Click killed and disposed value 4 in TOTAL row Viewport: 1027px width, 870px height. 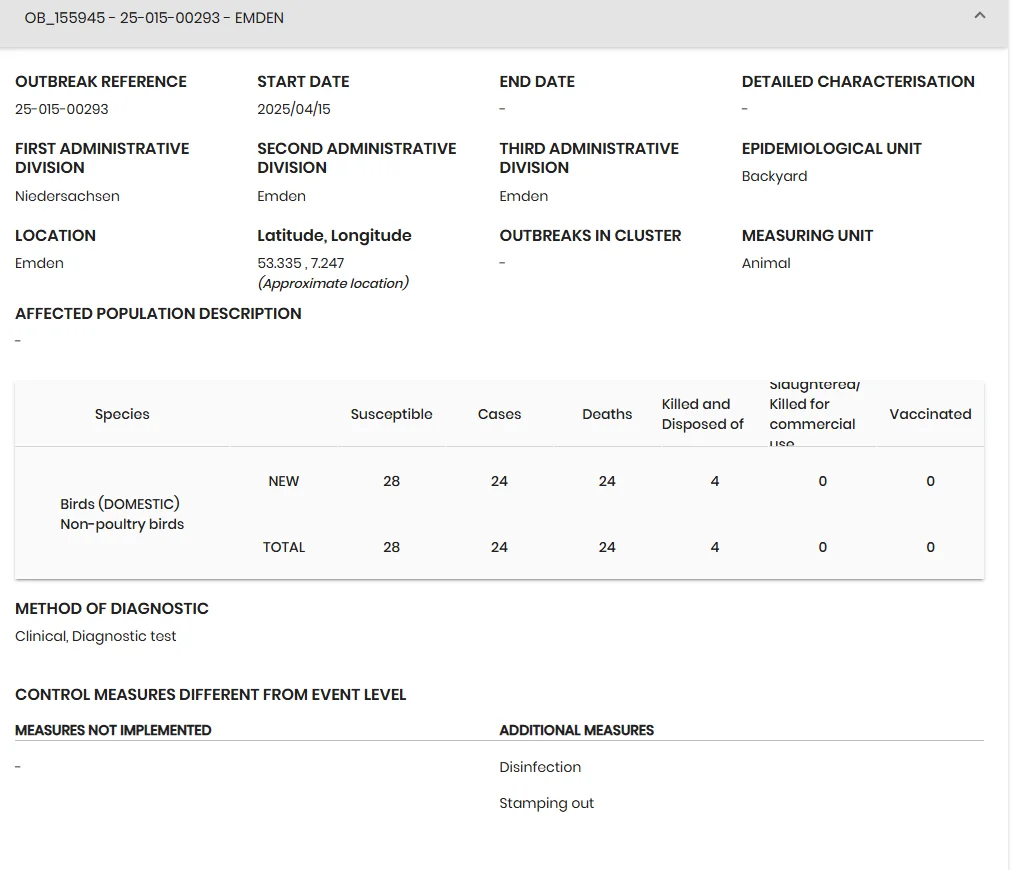pos(715,547)
